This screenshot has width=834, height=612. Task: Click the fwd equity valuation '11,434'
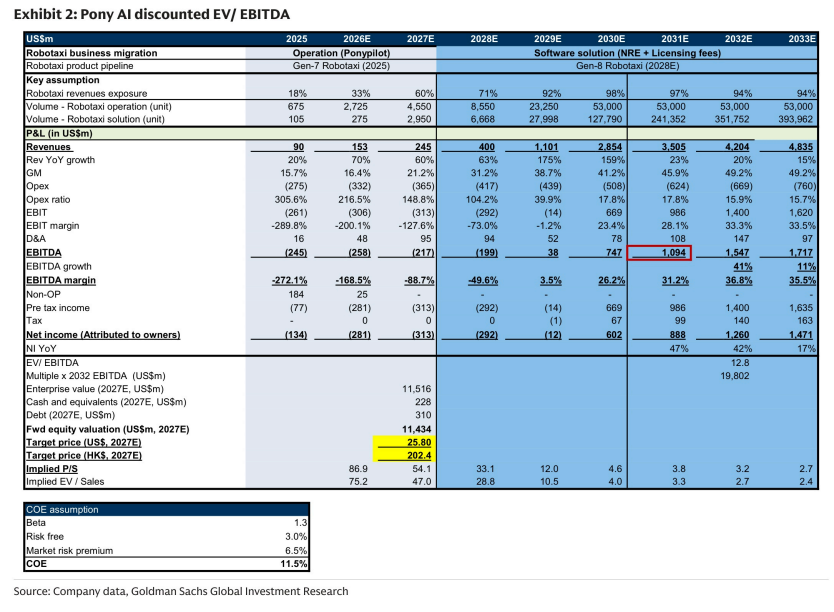(x=416, y=429)
